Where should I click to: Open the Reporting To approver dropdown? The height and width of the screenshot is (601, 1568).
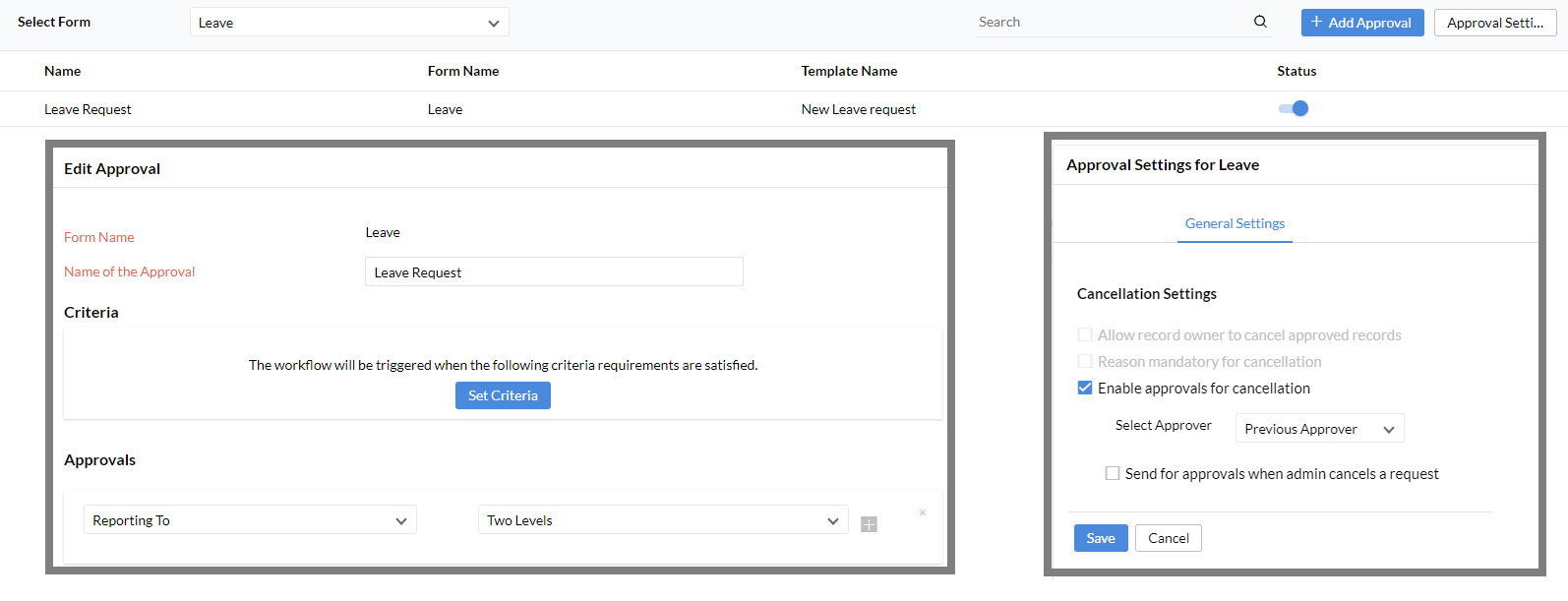[250, 519]
